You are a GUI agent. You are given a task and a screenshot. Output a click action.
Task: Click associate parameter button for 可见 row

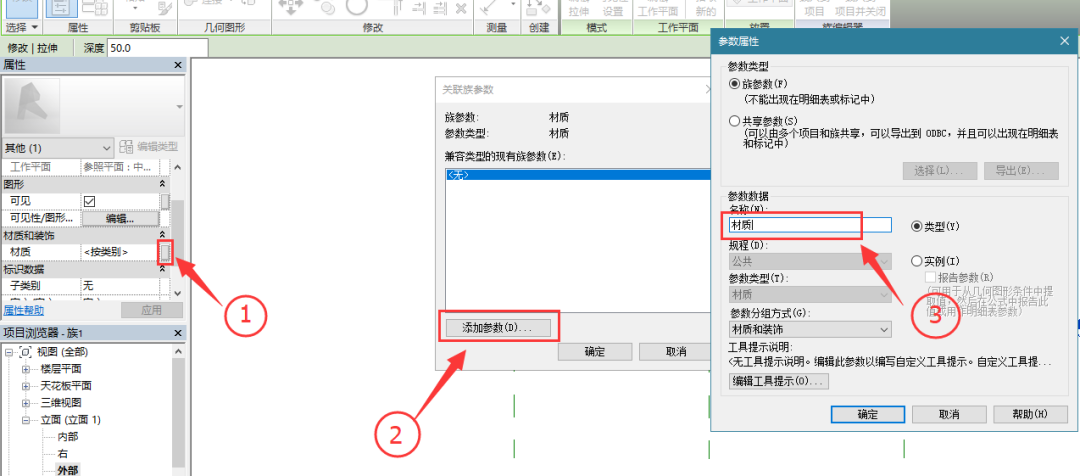(x=165, y=201)
